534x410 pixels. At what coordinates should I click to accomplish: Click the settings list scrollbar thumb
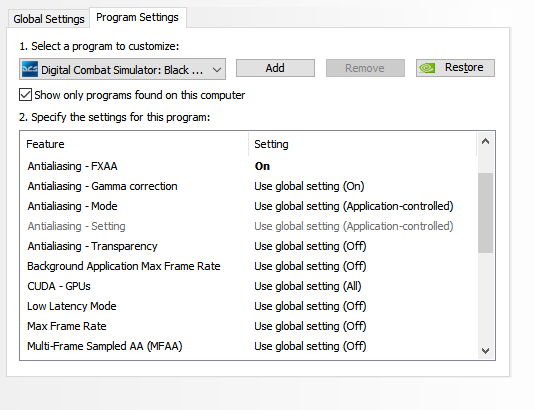[x=485, y=213]
